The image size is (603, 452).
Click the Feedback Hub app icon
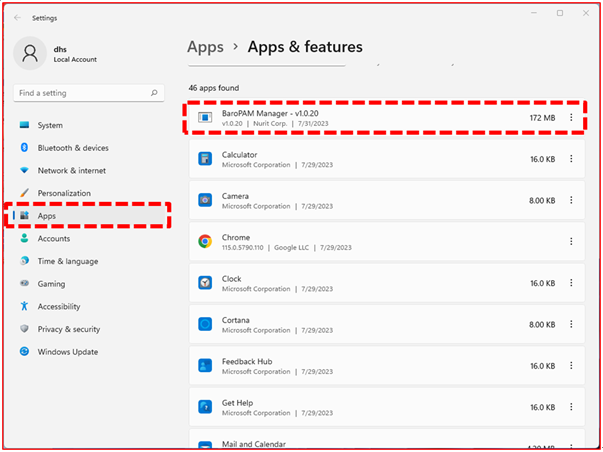(205, 365)
